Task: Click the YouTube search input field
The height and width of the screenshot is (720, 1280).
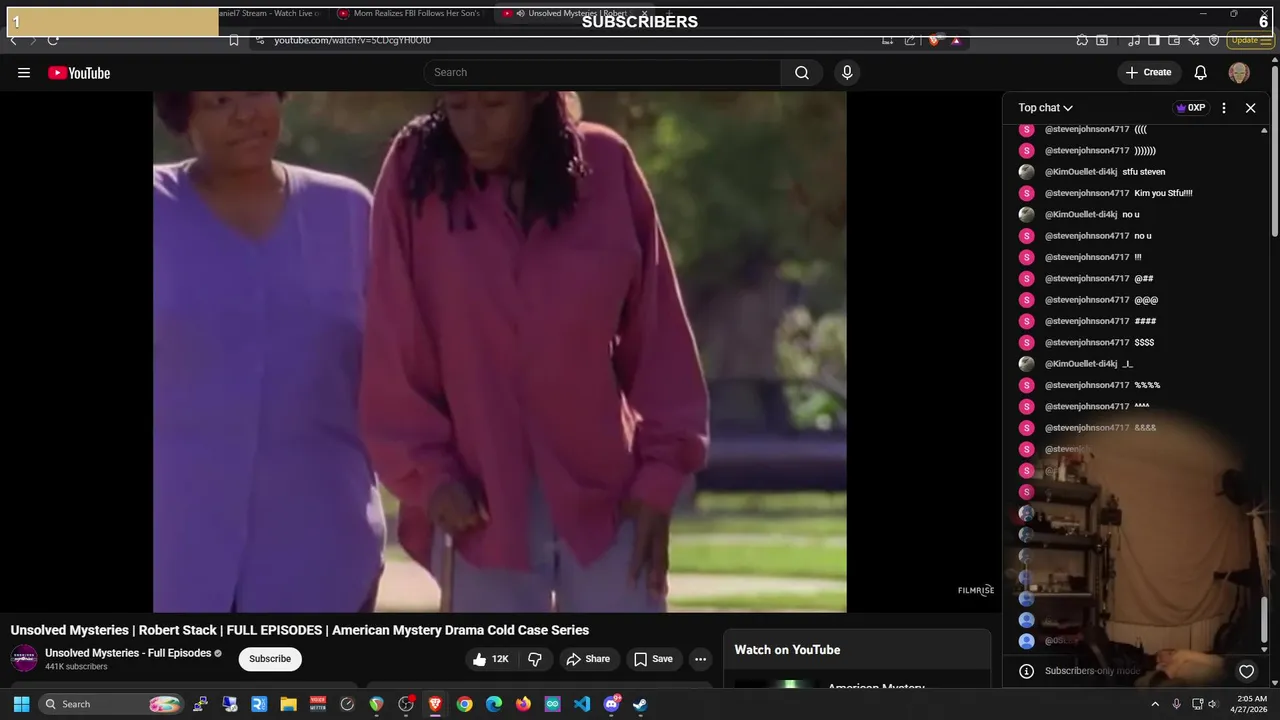Action: pos(602,73)
